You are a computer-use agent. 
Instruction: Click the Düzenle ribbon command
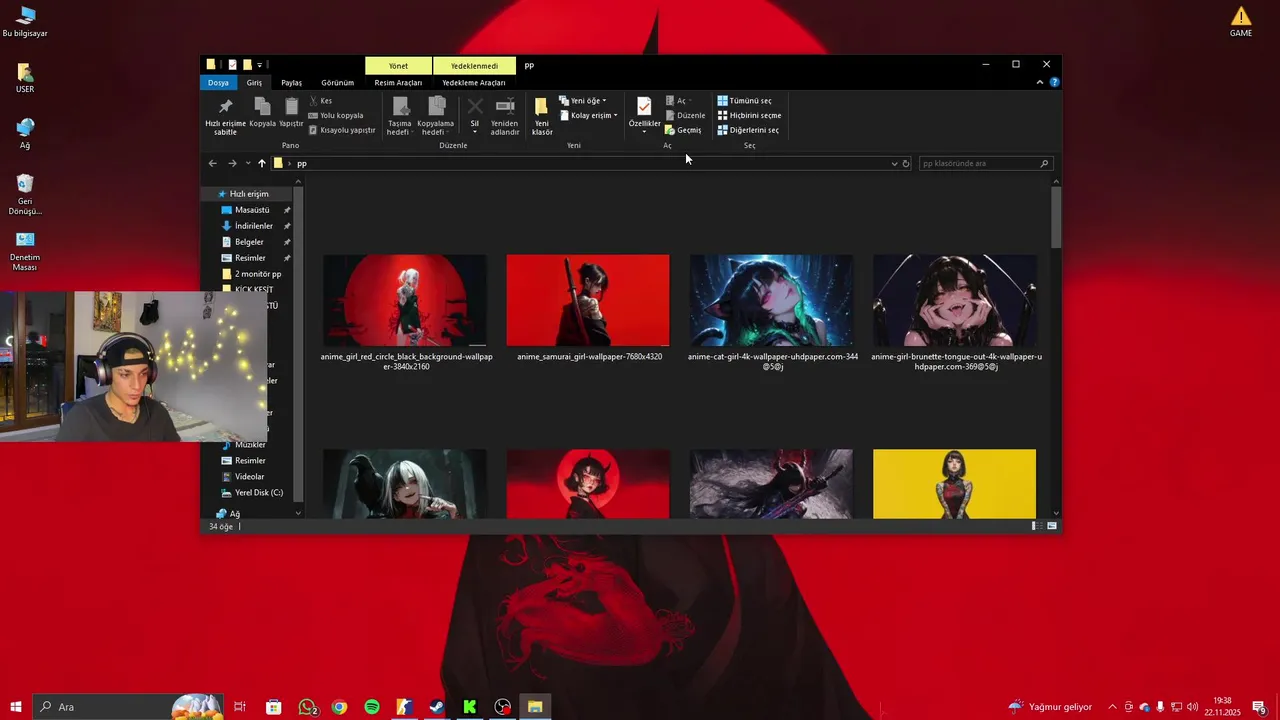pos(685,115)
